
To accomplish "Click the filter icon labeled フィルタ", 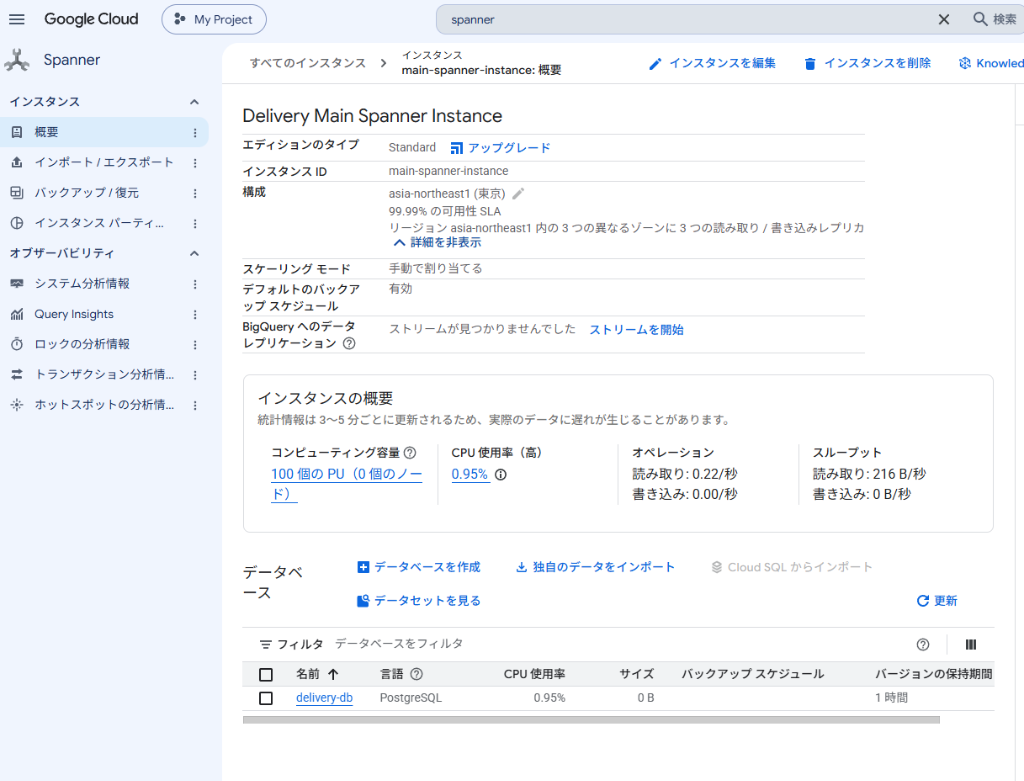I will [265, 645].
